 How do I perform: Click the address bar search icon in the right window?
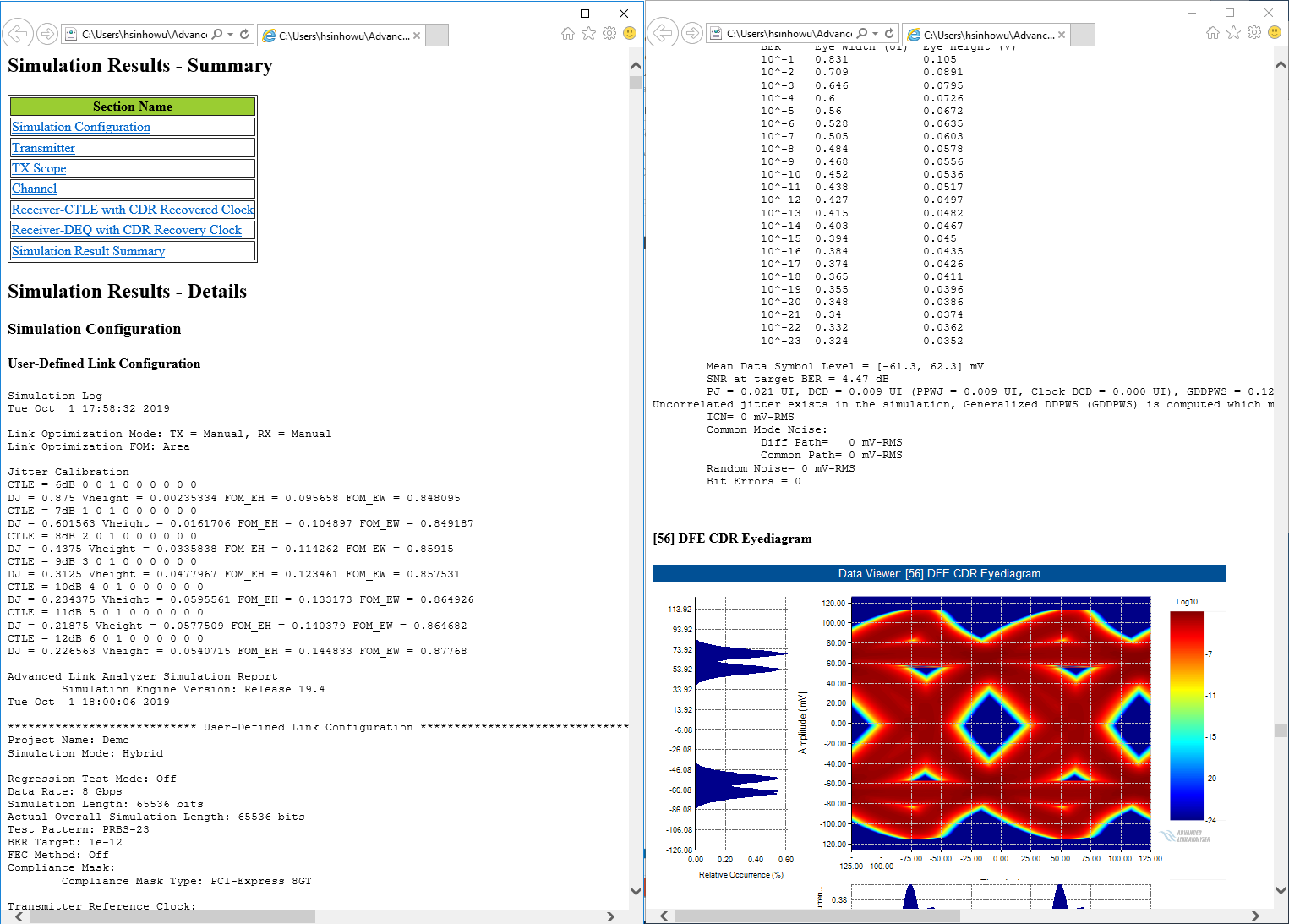pos(862,34)
